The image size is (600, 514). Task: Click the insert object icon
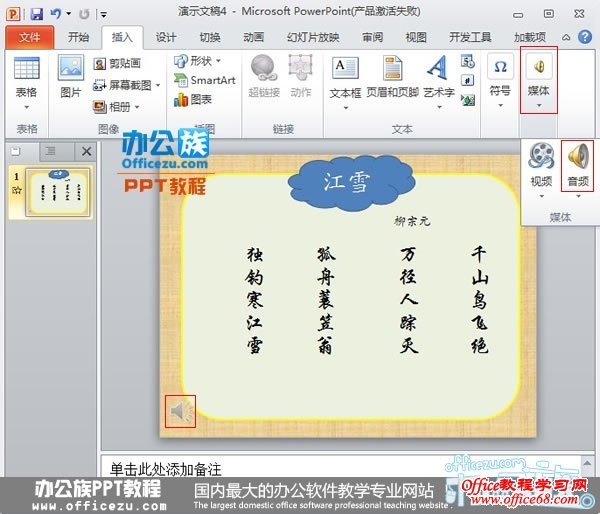click(x=468, y=100)
